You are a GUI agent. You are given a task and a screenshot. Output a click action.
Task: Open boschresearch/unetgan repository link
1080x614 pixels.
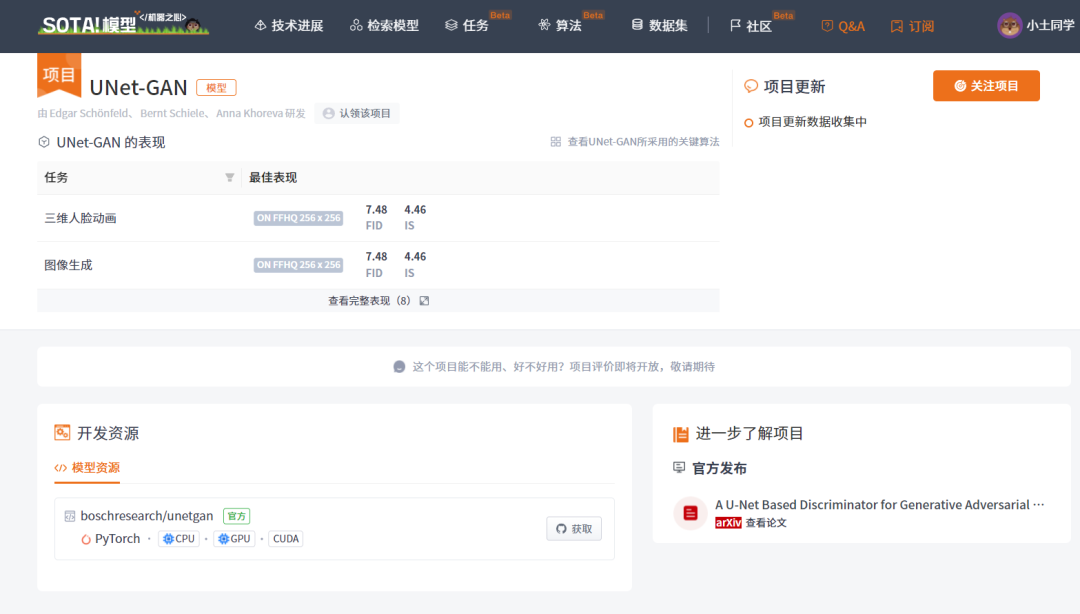[147, 515]
